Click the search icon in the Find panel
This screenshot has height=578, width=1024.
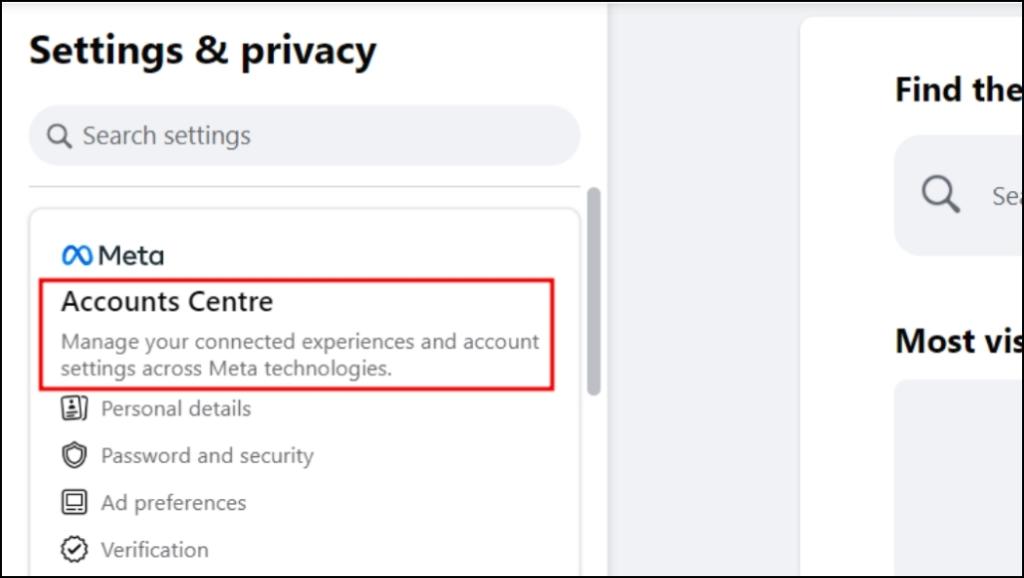938,194
